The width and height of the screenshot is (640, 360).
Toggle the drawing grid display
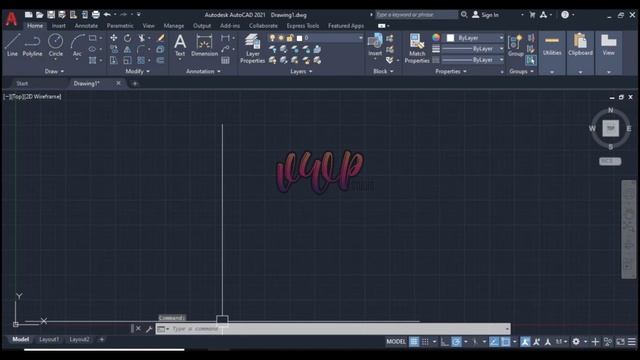[414, 342]
